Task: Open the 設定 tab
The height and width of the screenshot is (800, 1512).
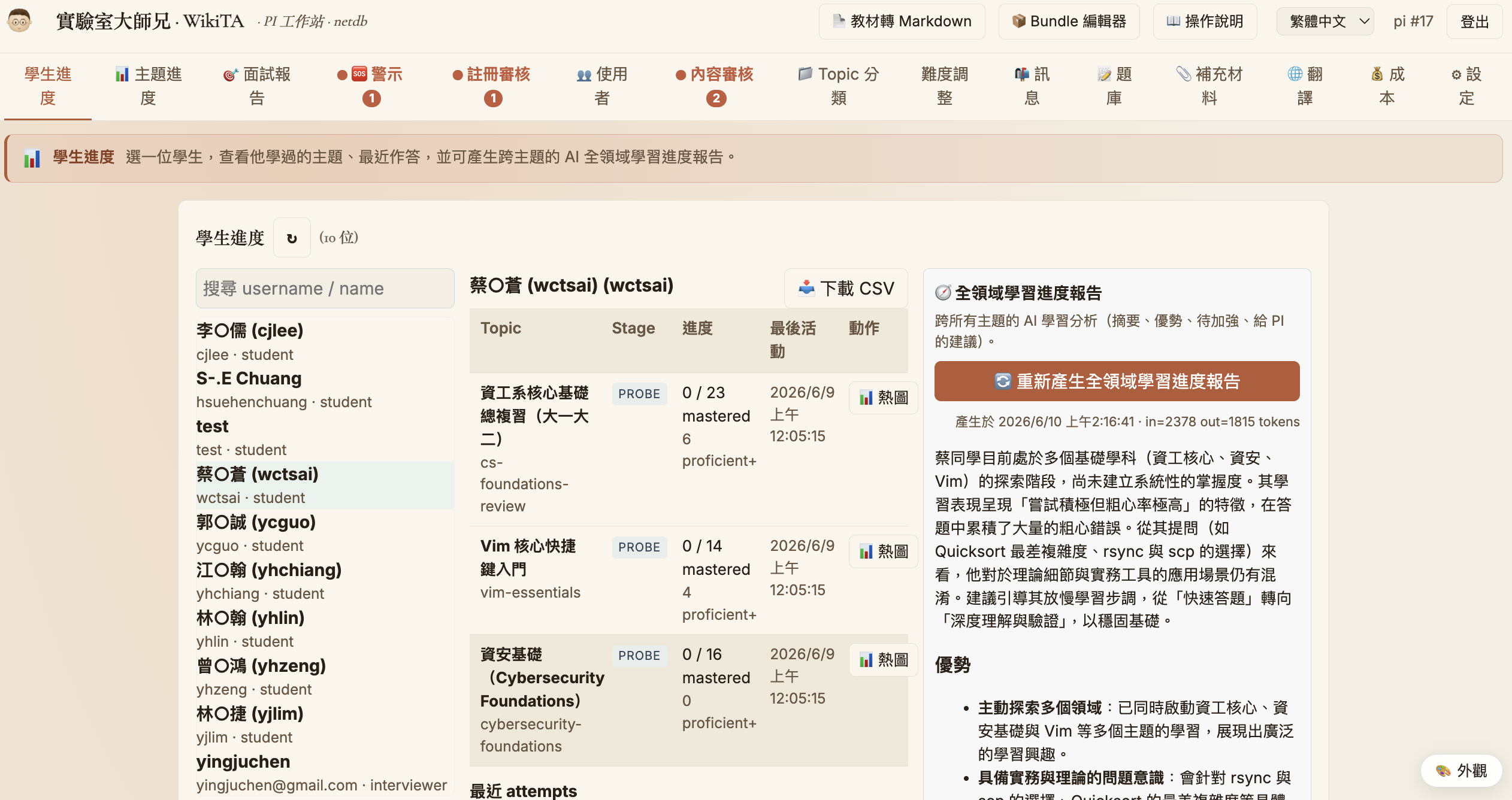Action: point(1466,86)
